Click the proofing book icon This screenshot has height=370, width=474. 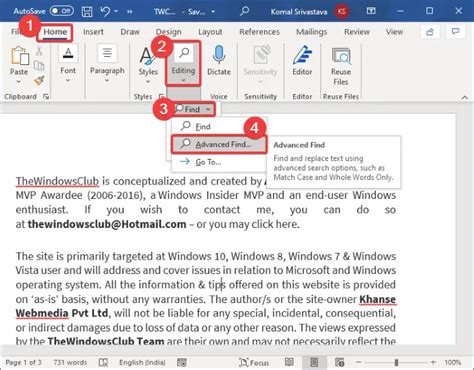point(103,362)
